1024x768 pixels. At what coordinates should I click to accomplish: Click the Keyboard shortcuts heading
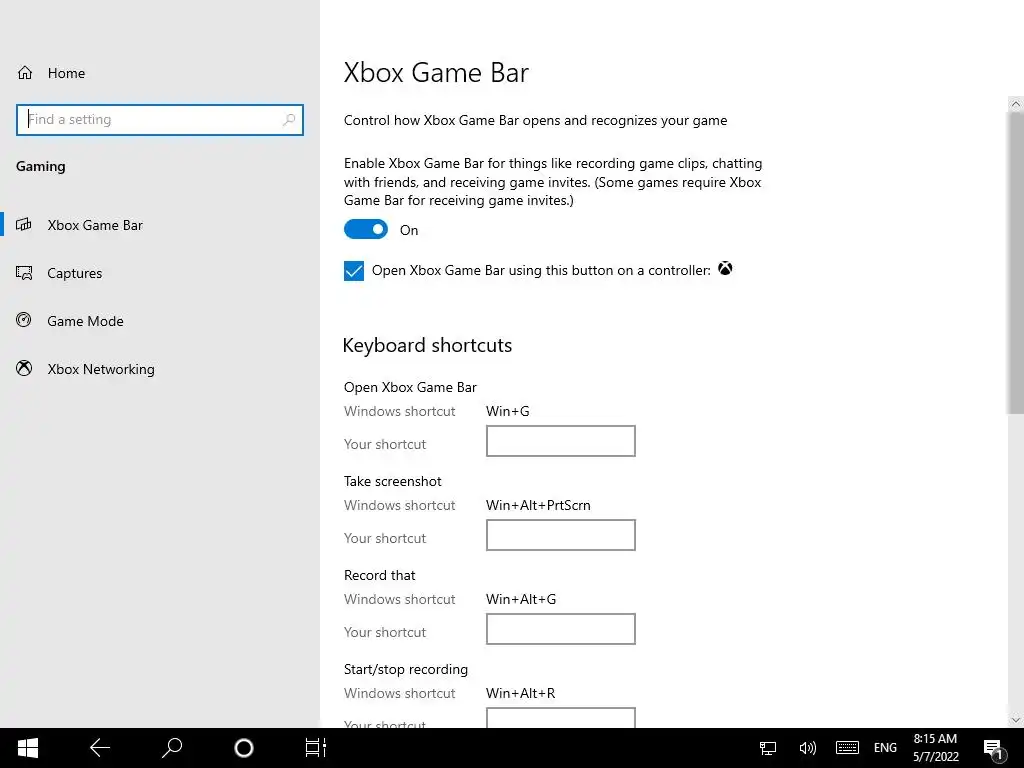(x=427, y=345)
